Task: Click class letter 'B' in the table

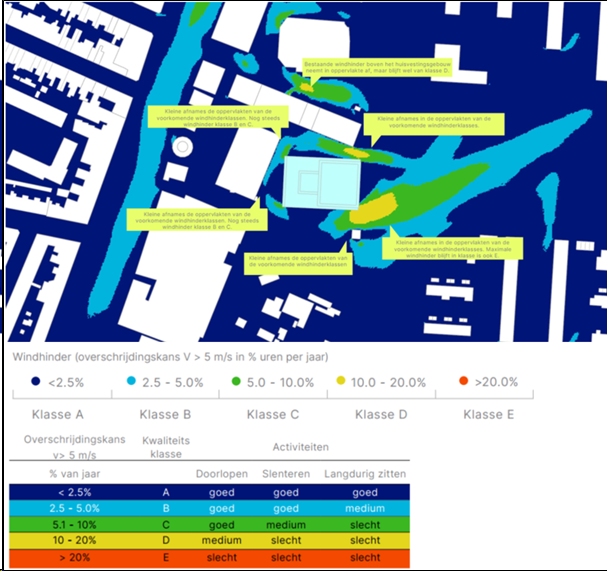Action: tap(166, 508)
